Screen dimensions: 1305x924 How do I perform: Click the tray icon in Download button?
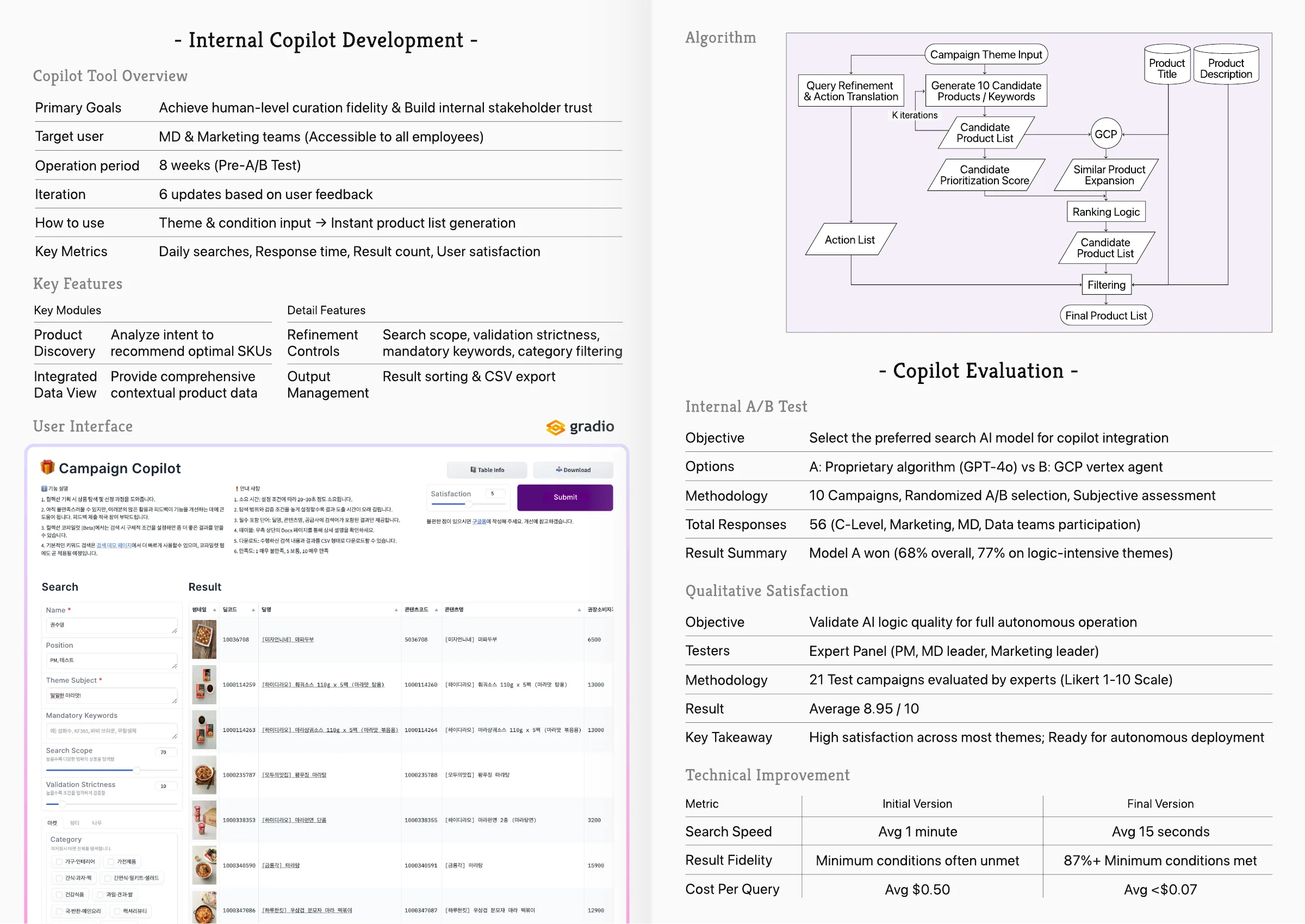(558, 469)
